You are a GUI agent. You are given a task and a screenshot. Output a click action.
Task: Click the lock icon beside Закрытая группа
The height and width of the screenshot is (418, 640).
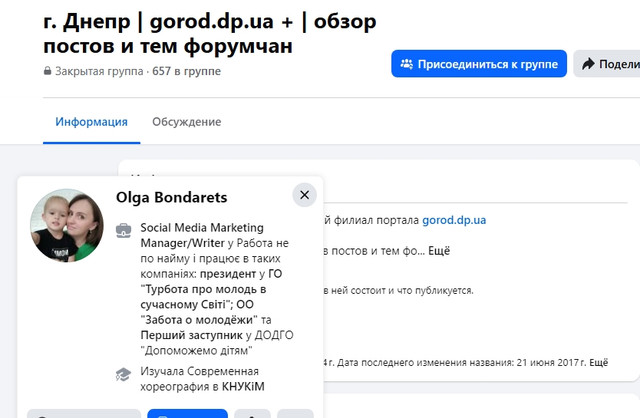(47, 71)
